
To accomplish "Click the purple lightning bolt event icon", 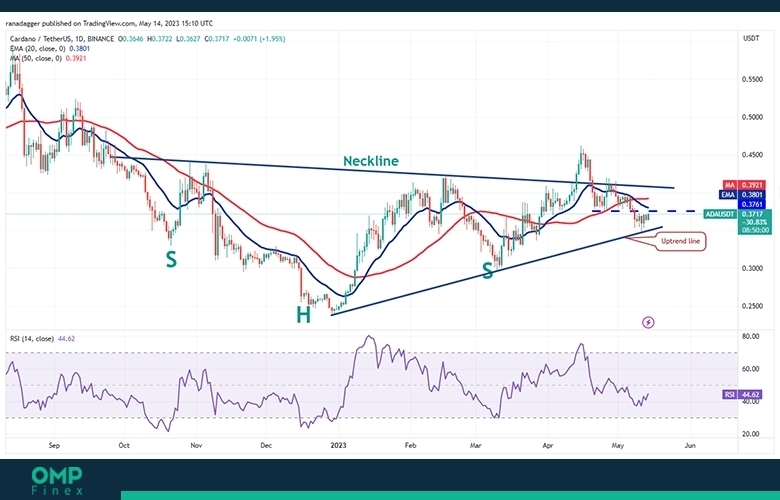I will click(648, 322).
